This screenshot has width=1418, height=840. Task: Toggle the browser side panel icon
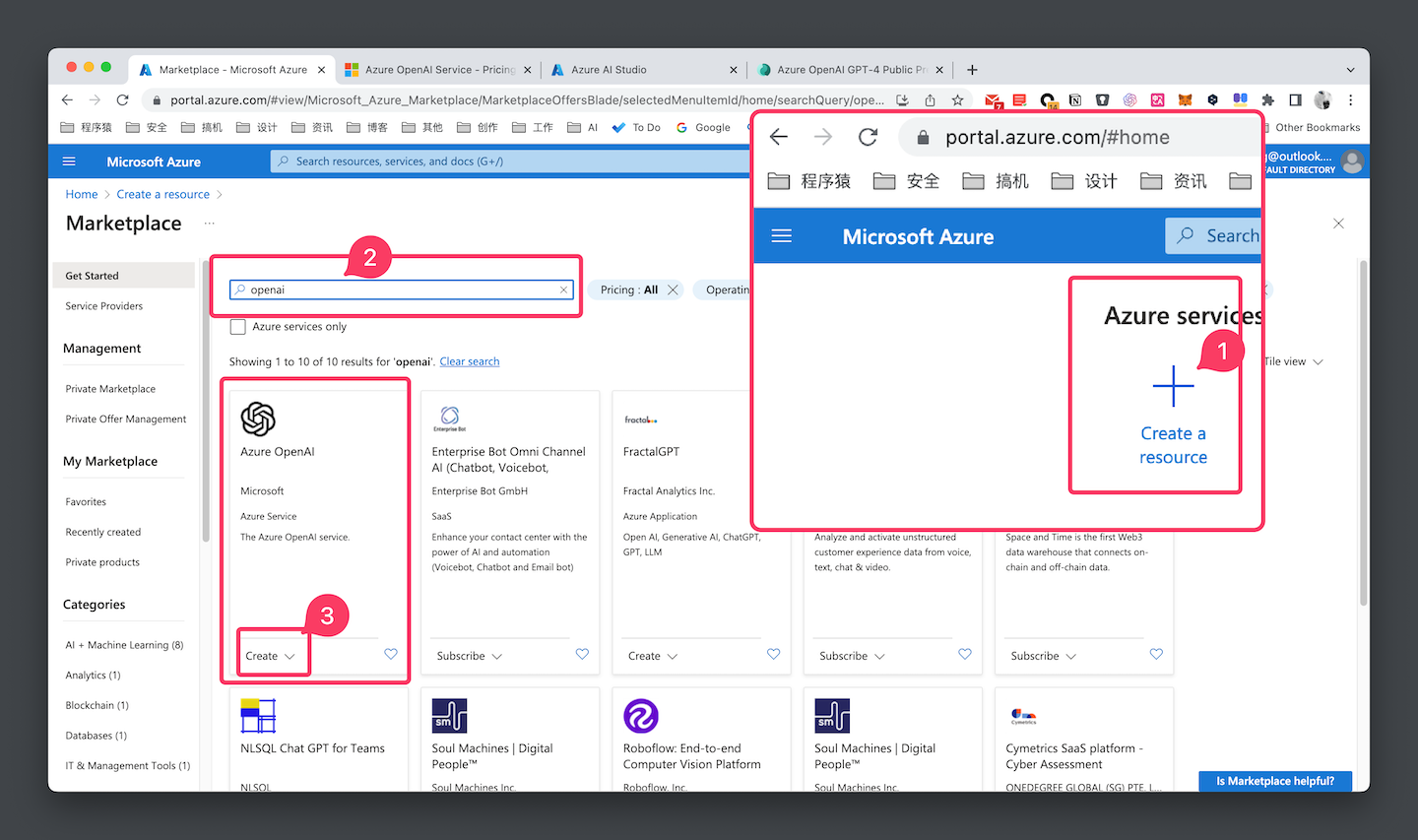tap(1295, 99)
